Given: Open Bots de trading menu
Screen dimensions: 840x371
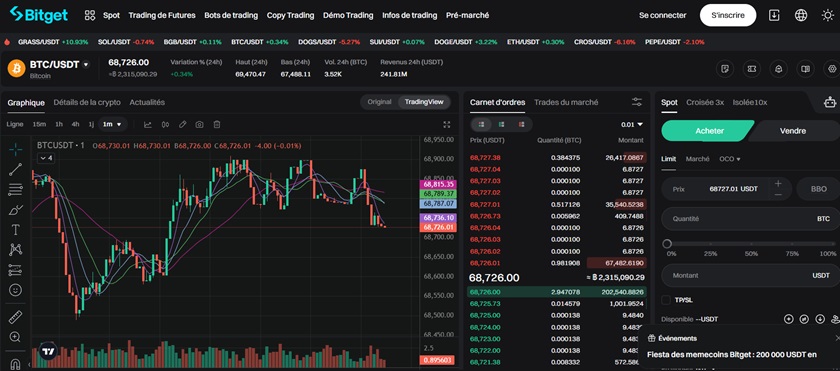Looking at the screenshot, I should pyautogui.click(x=231, y=16).
